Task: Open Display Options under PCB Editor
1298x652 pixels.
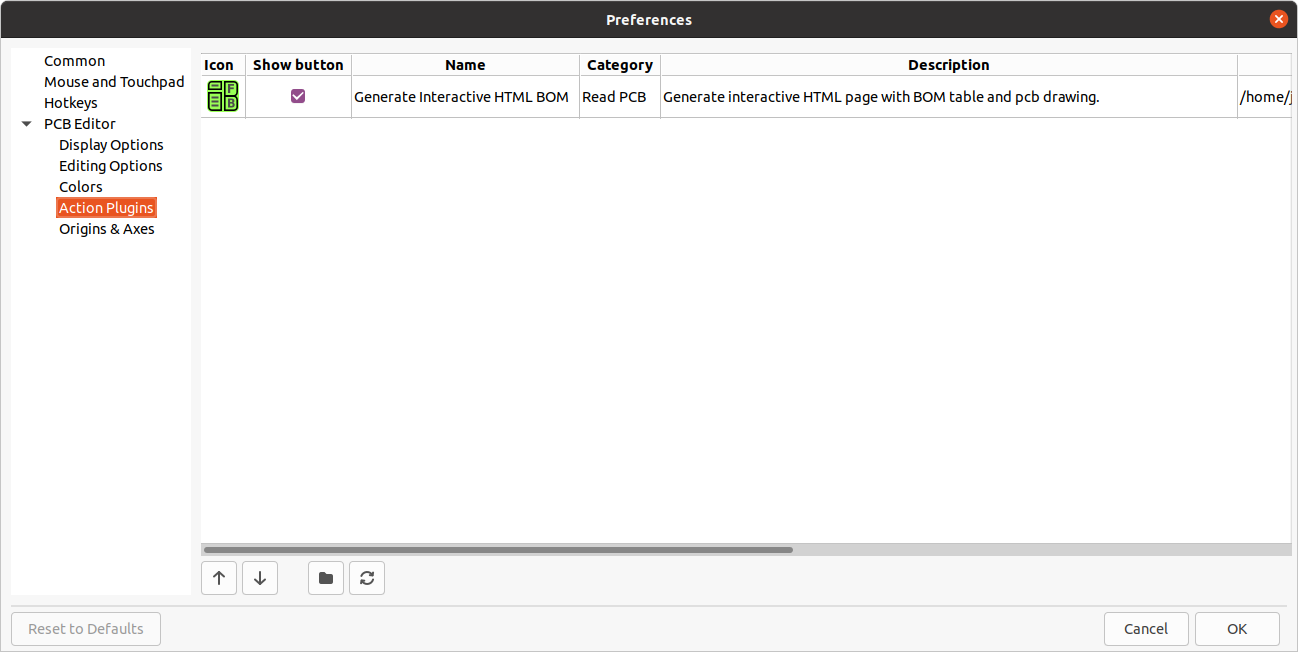Action: (110, 144)
